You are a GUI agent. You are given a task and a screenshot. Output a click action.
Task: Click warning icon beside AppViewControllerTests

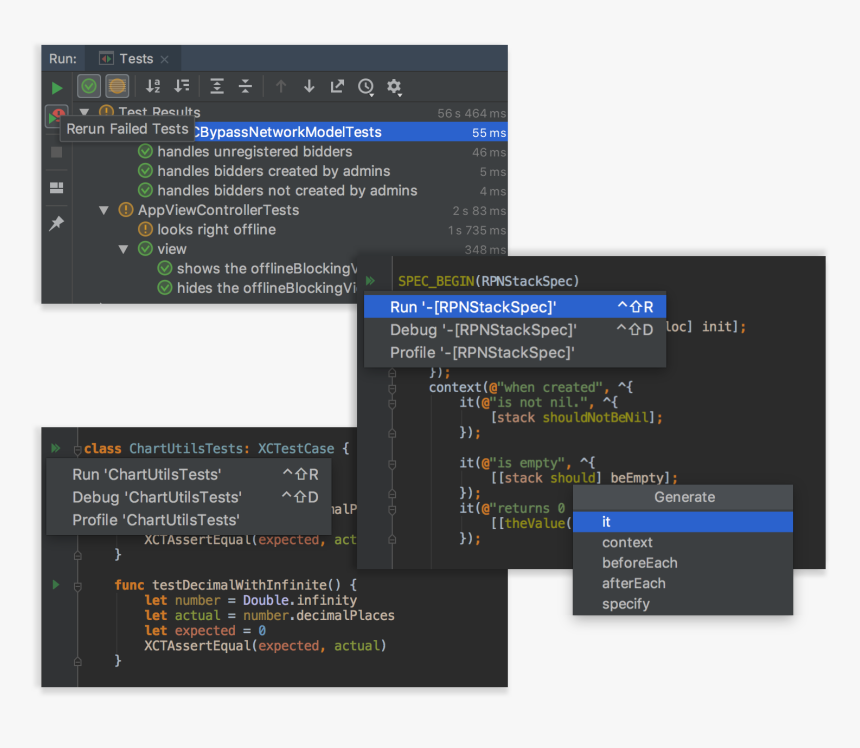coord(126,209)
